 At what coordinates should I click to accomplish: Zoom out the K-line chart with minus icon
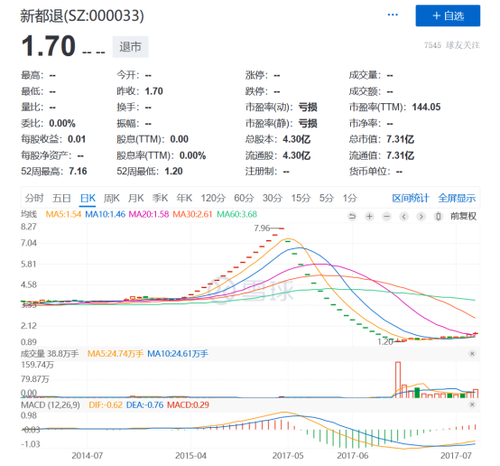(387, 217)
